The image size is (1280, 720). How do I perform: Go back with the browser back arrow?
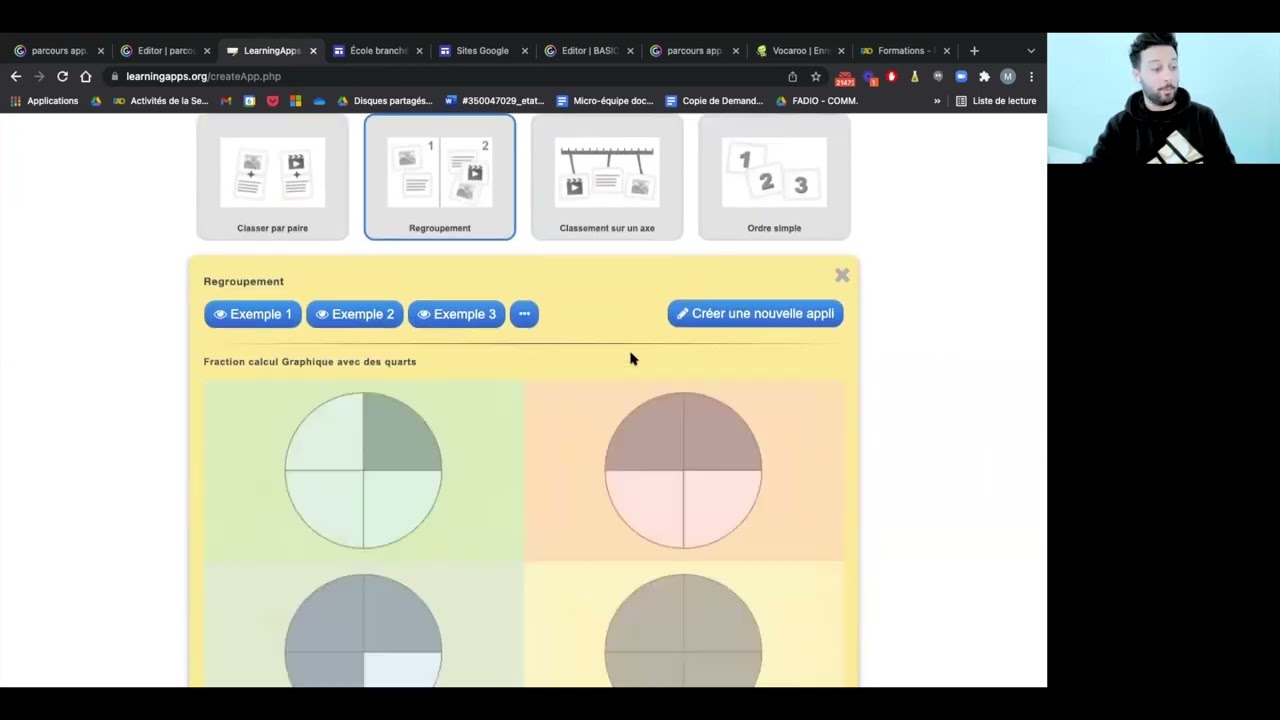[16, 76]
